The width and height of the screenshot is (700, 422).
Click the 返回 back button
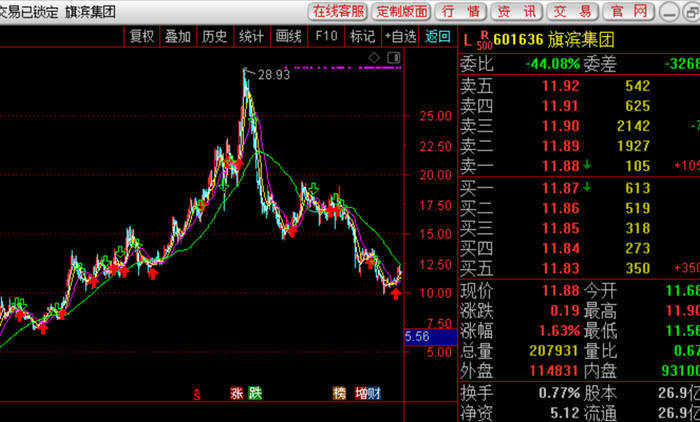(x=437, y=36)
